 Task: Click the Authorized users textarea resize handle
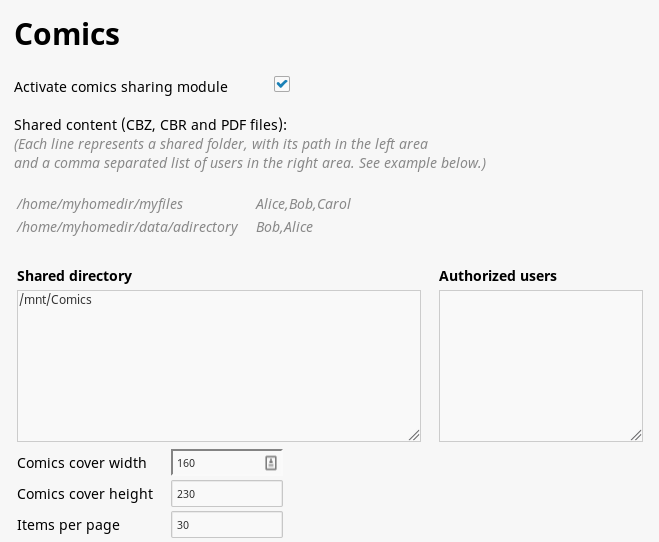coord(636,435)
